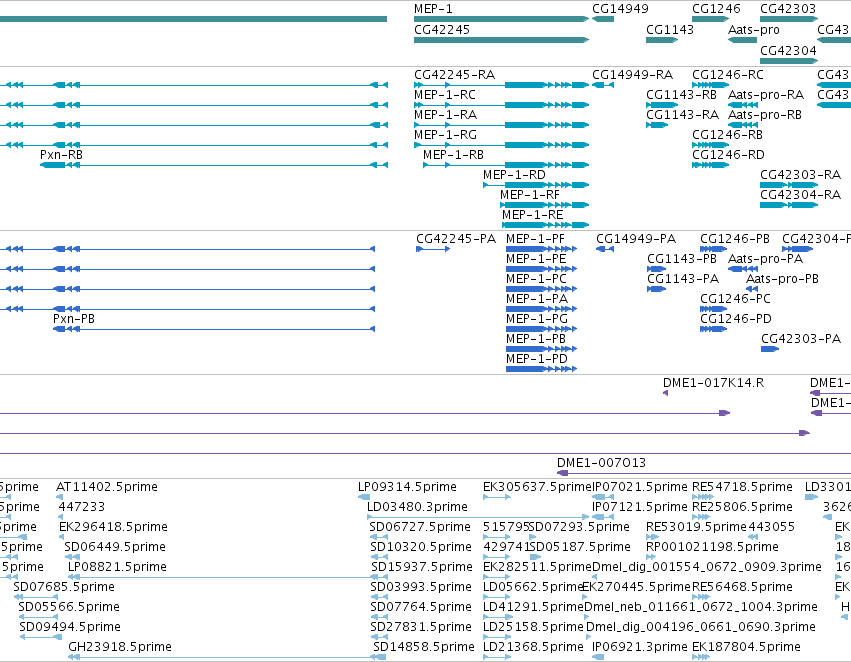Select the "DME1-017K14.R" feature label
Screen dimensions: 851x662
(713, 384)
